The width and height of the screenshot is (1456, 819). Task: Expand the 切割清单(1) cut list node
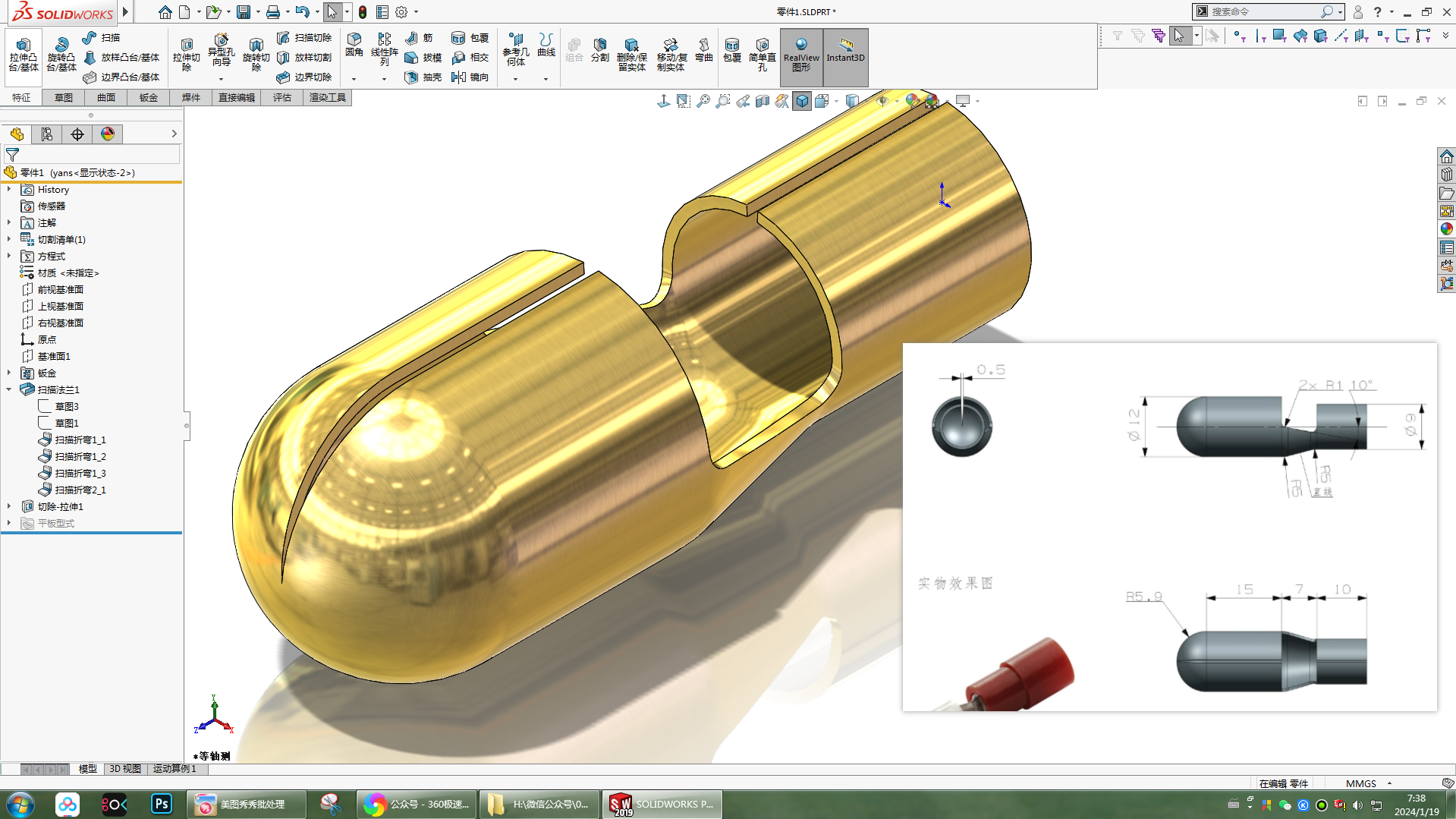(x=9, y=239)
